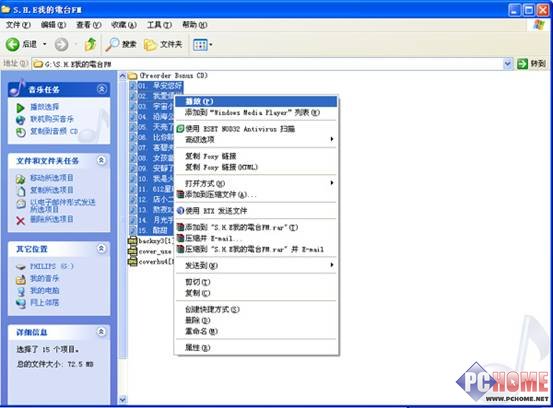Collapse the music tasks panel

click(102, 89)
